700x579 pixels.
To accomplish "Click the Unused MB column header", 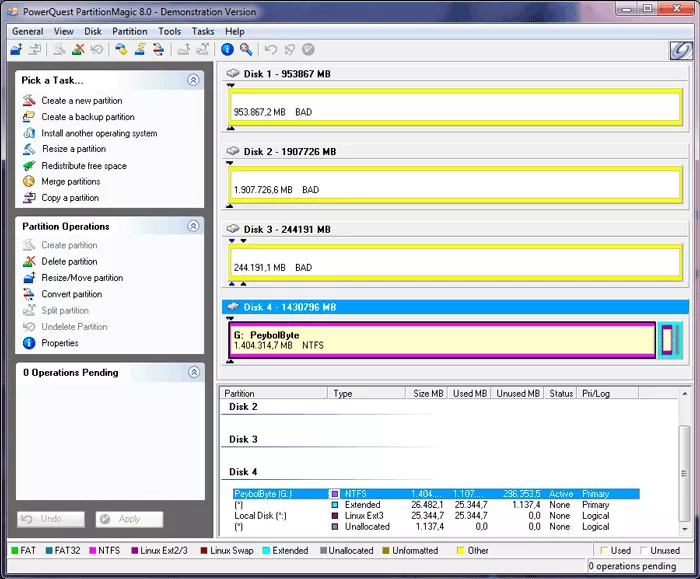I will point(518,393).
